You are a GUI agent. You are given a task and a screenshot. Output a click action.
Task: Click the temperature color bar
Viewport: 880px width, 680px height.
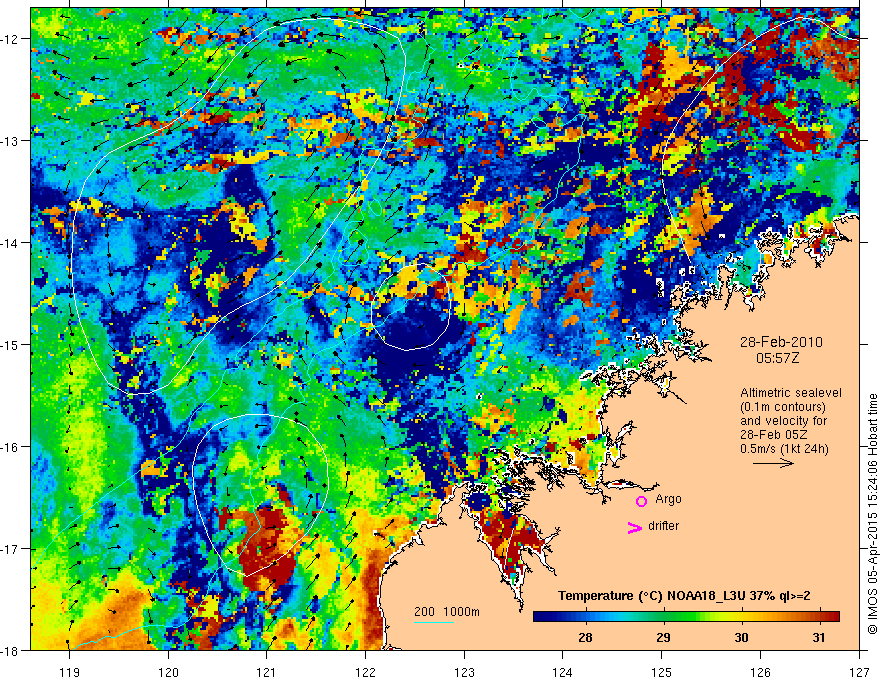point(686,616)
